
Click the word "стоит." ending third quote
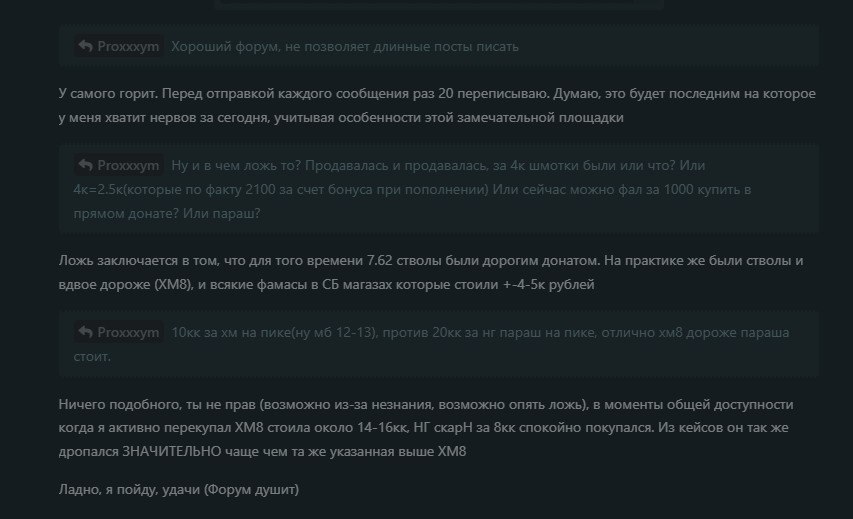92,356
